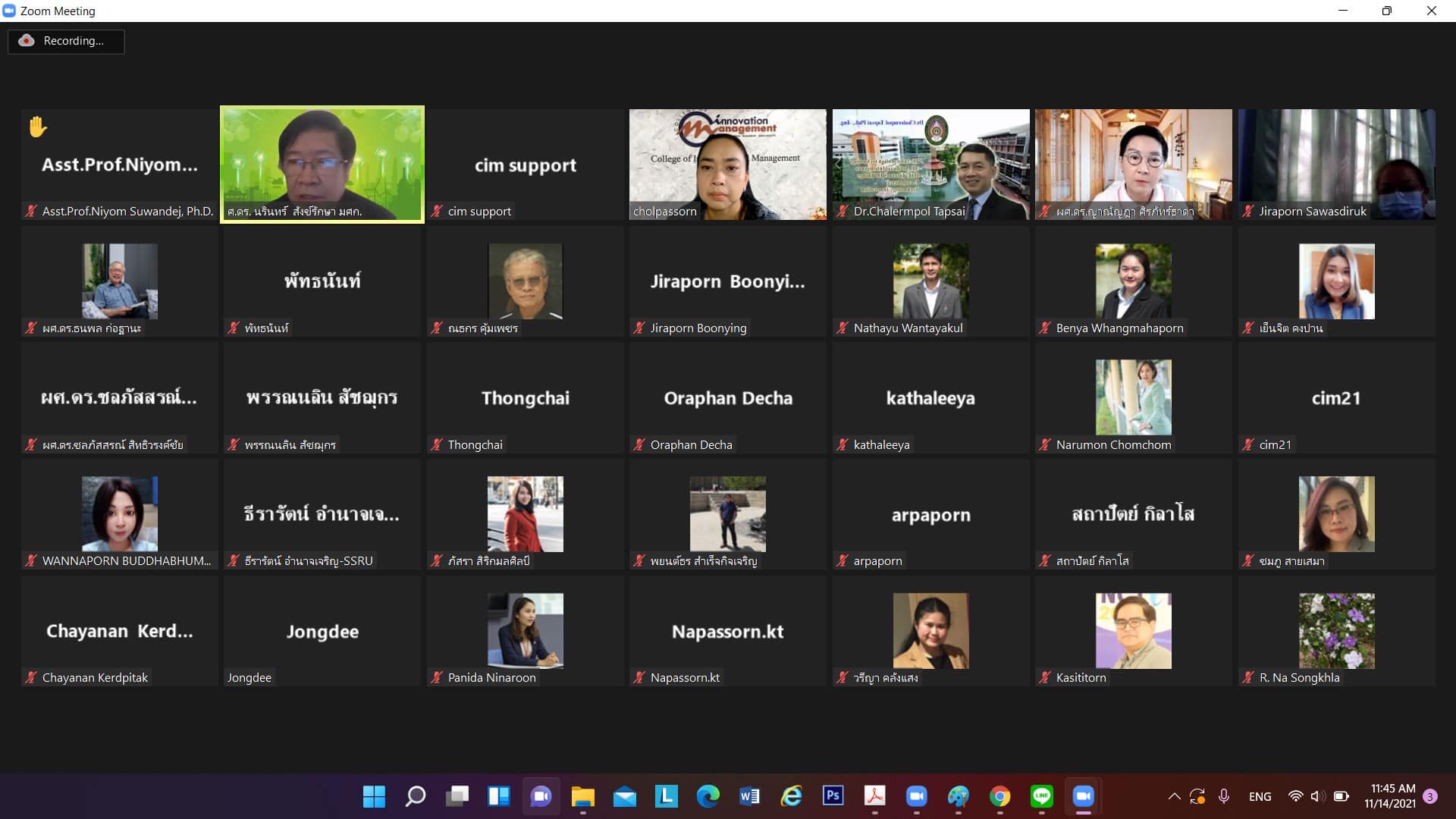1456x819 pixels.
Task: Open Task View from taskbar
Action: (x=457, y=796)
